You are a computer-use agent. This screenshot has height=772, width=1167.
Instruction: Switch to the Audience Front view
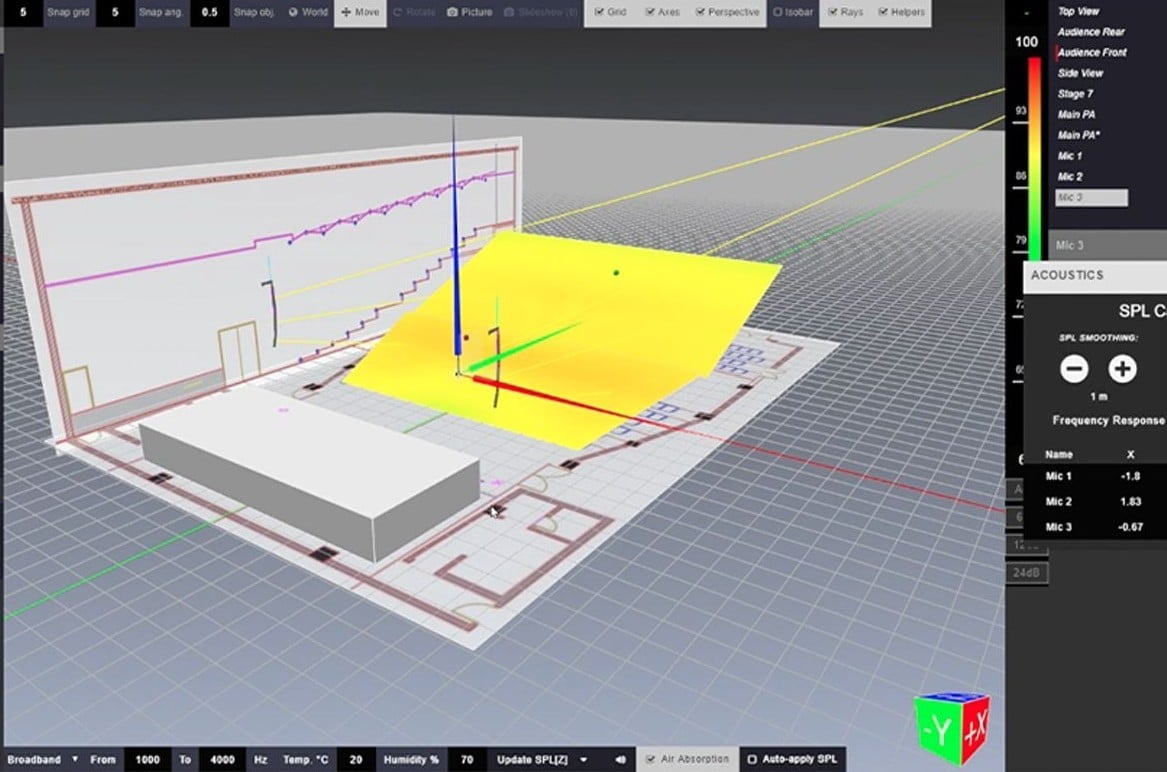(1092, 52)
